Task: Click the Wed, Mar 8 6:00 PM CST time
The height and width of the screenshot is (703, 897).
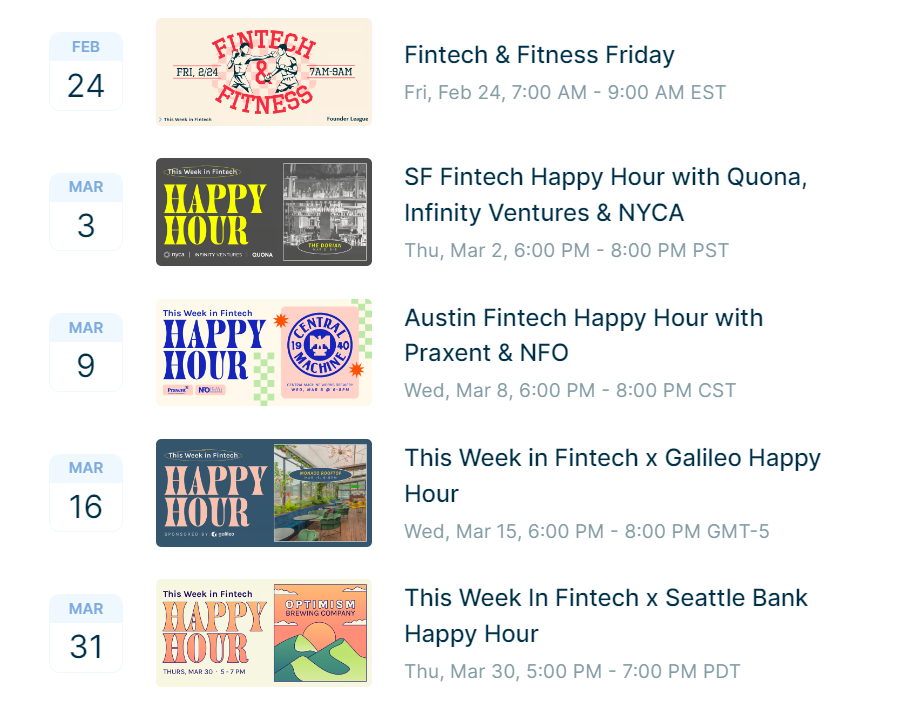Action: pos(570,391)
